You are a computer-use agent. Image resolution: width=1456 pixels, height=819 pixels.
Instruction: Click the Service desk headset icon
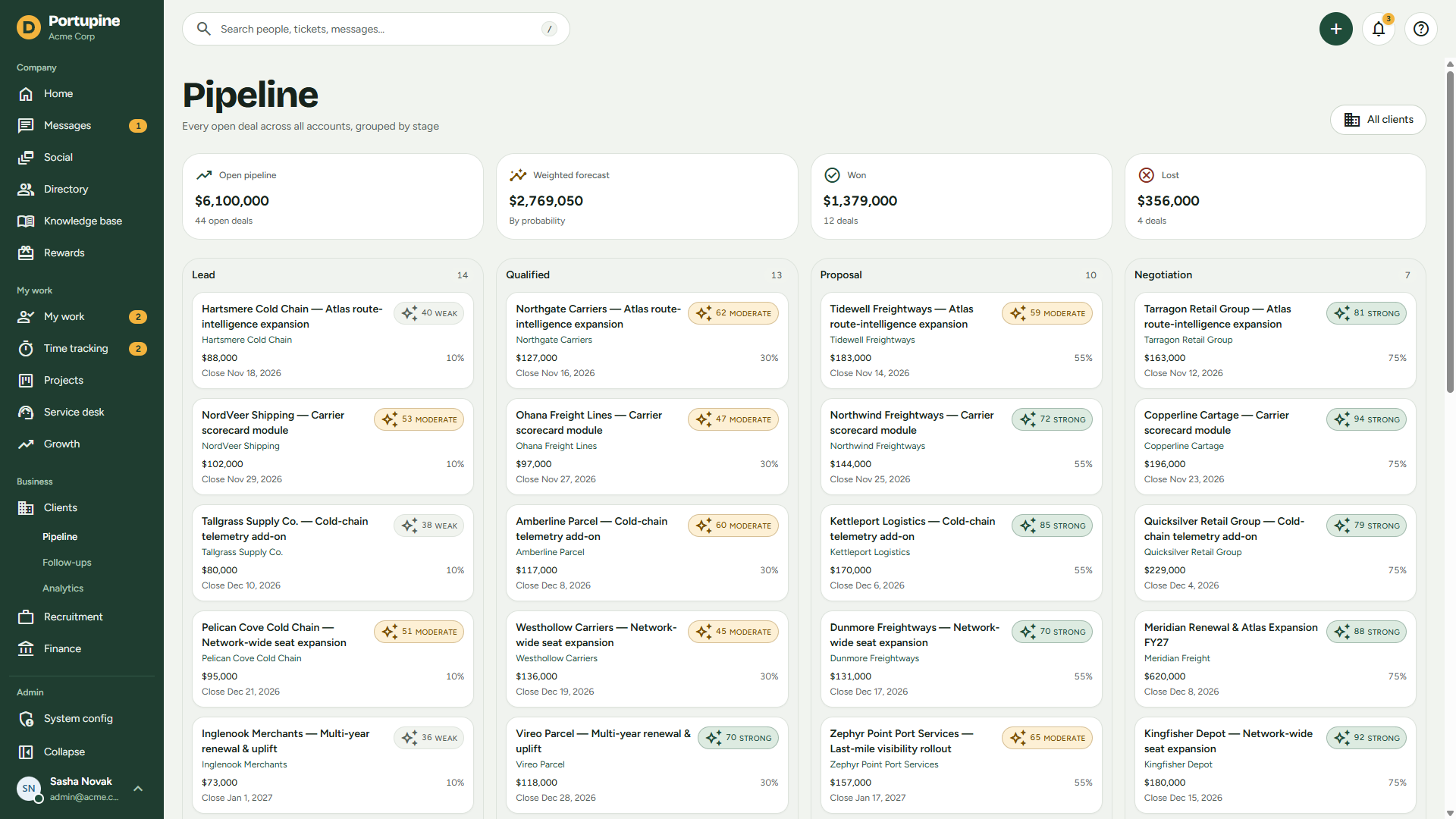pos(26,413)
